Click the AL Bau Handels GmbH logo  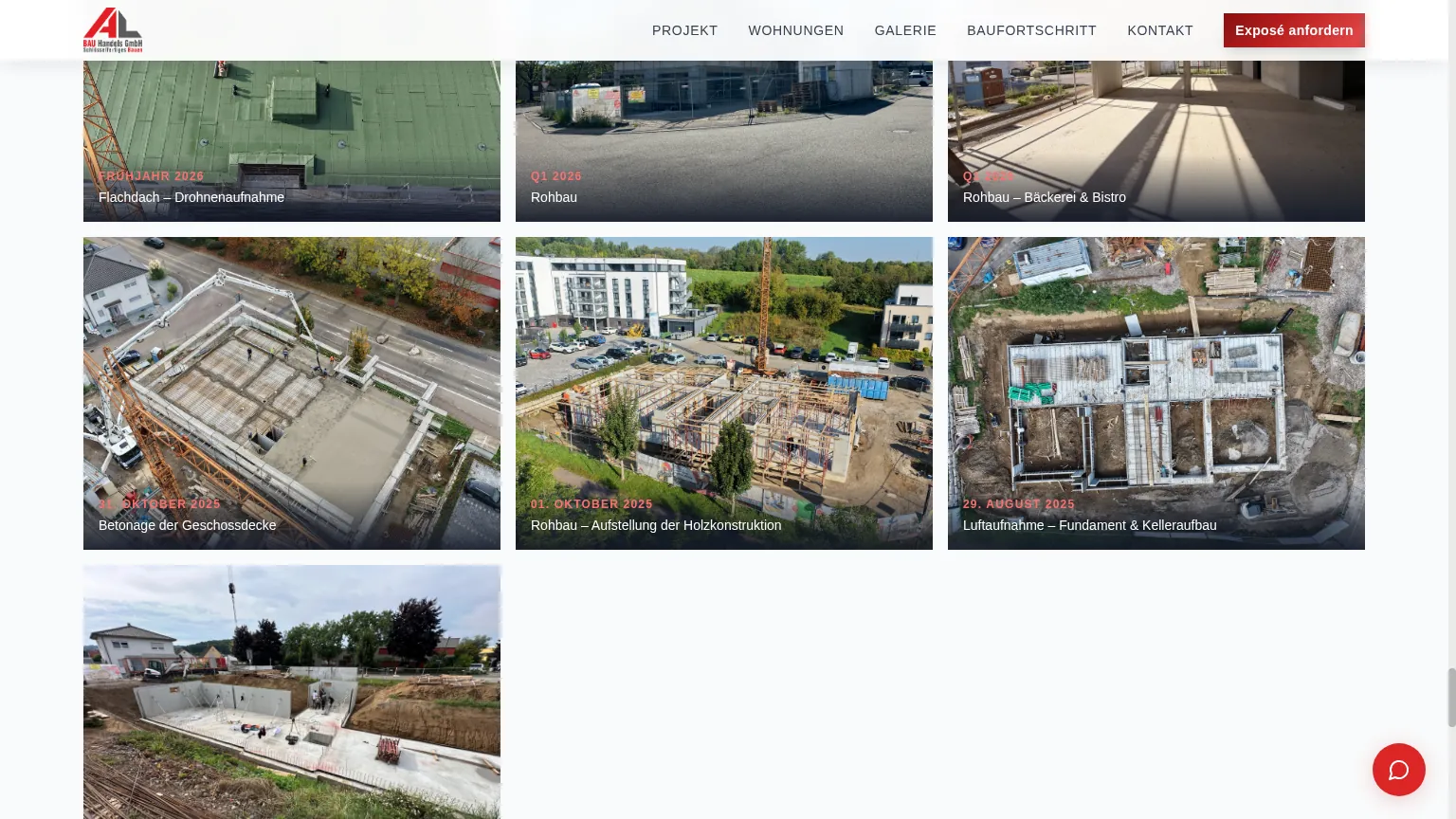(113, 29)
